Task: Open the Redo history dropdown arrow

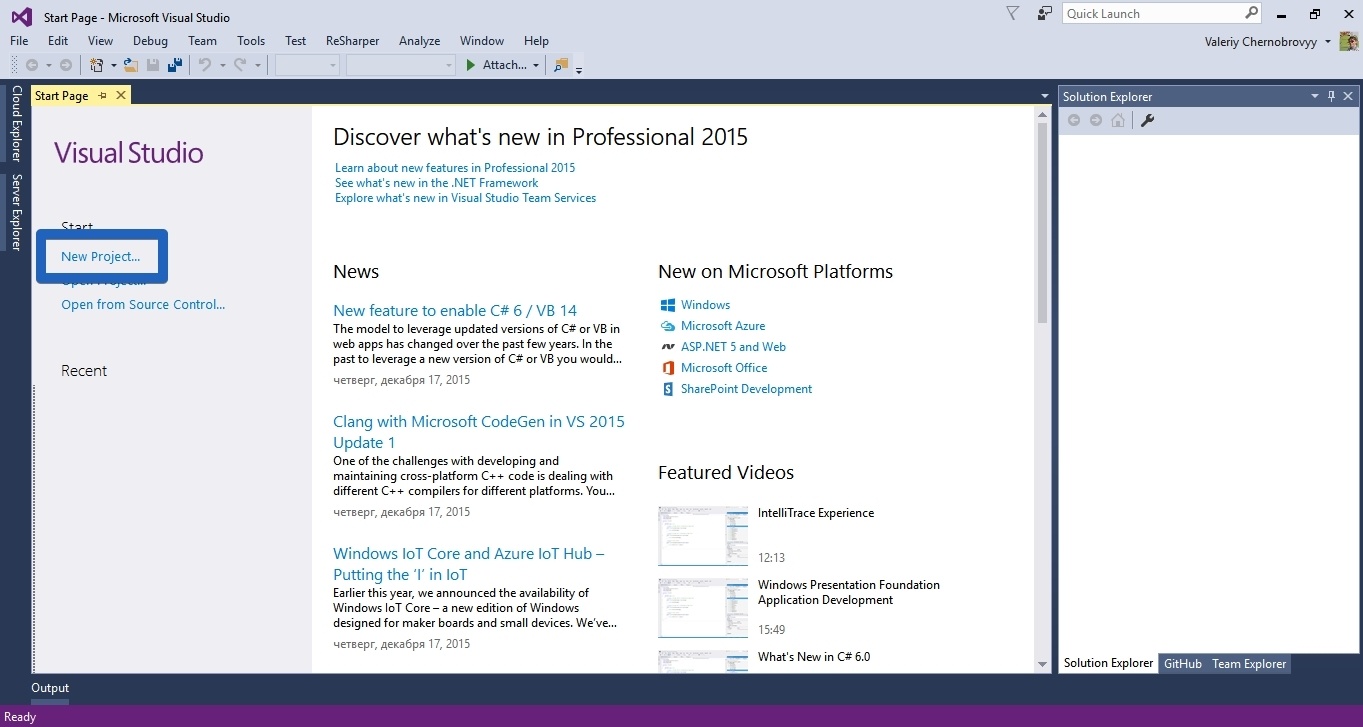Action: (x=257, y=66)
